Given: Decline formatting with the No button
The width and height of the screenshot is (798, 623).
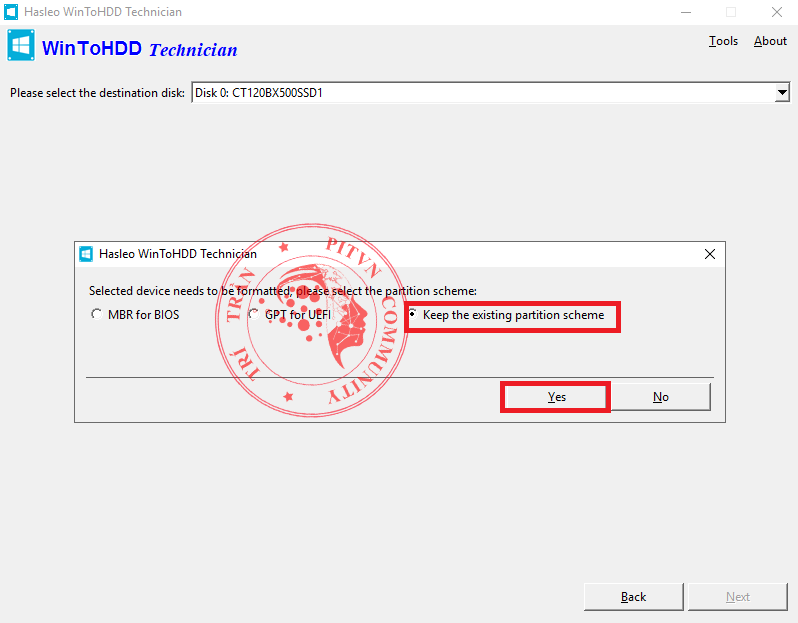Looking at the screenshot, I should (661, 397).
